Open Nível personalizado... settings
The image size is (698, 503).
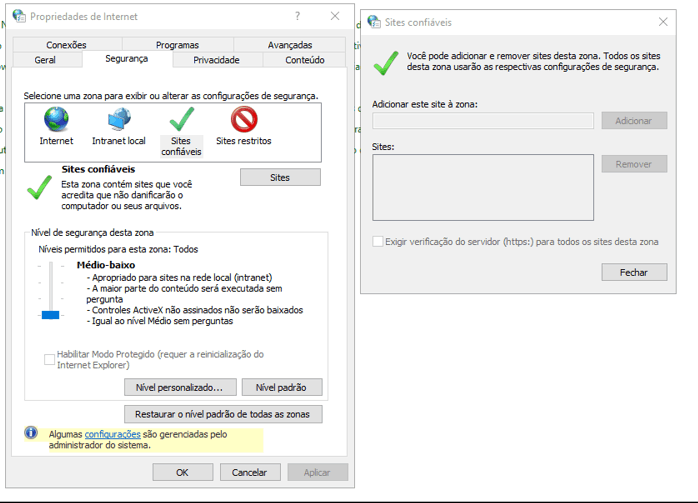[x=180, y=387]
